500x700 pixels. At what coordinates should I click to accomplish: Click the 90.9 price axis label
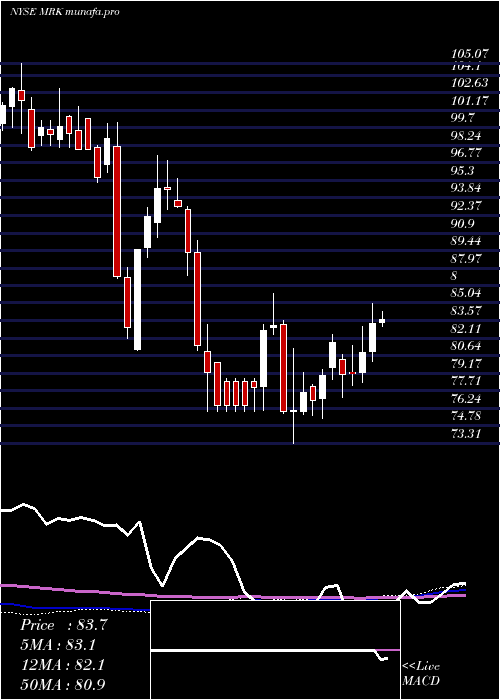tap(463, 224)
